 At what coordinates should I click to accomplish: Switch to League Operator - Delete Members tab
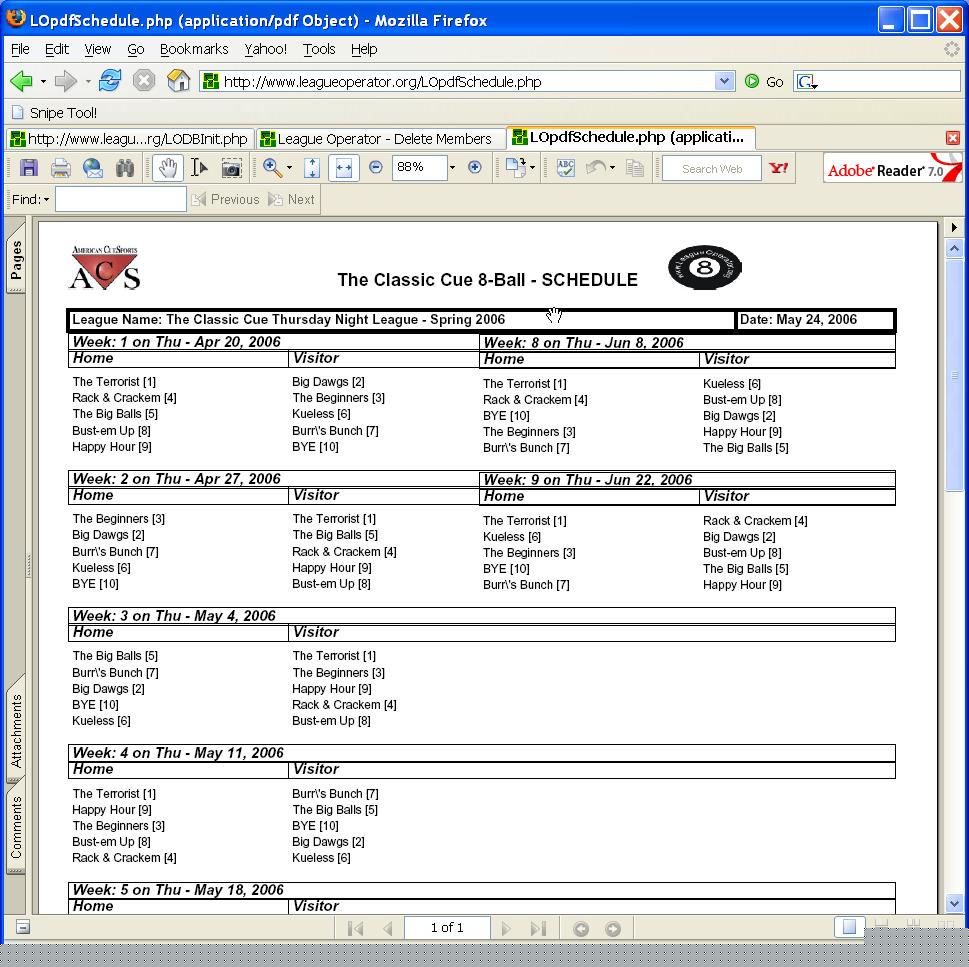[380, 139]
